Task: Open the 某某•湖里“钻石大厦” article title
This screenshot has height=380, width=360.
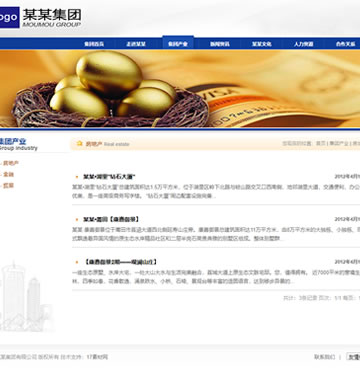Action: click(x=109, y=177)
